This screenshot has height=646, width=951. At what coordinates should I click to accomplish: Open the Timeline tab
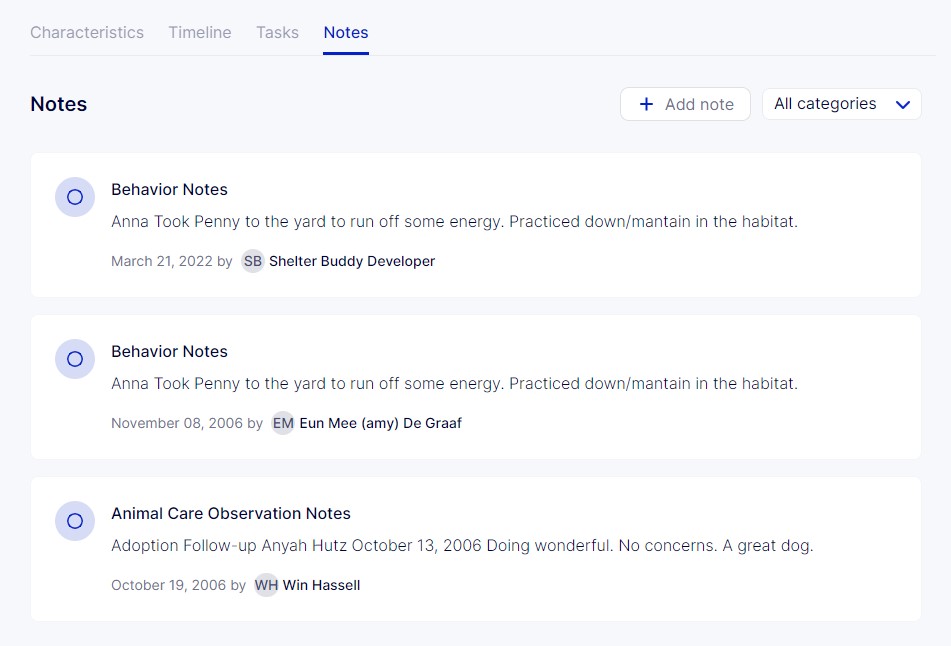point(199,32)
